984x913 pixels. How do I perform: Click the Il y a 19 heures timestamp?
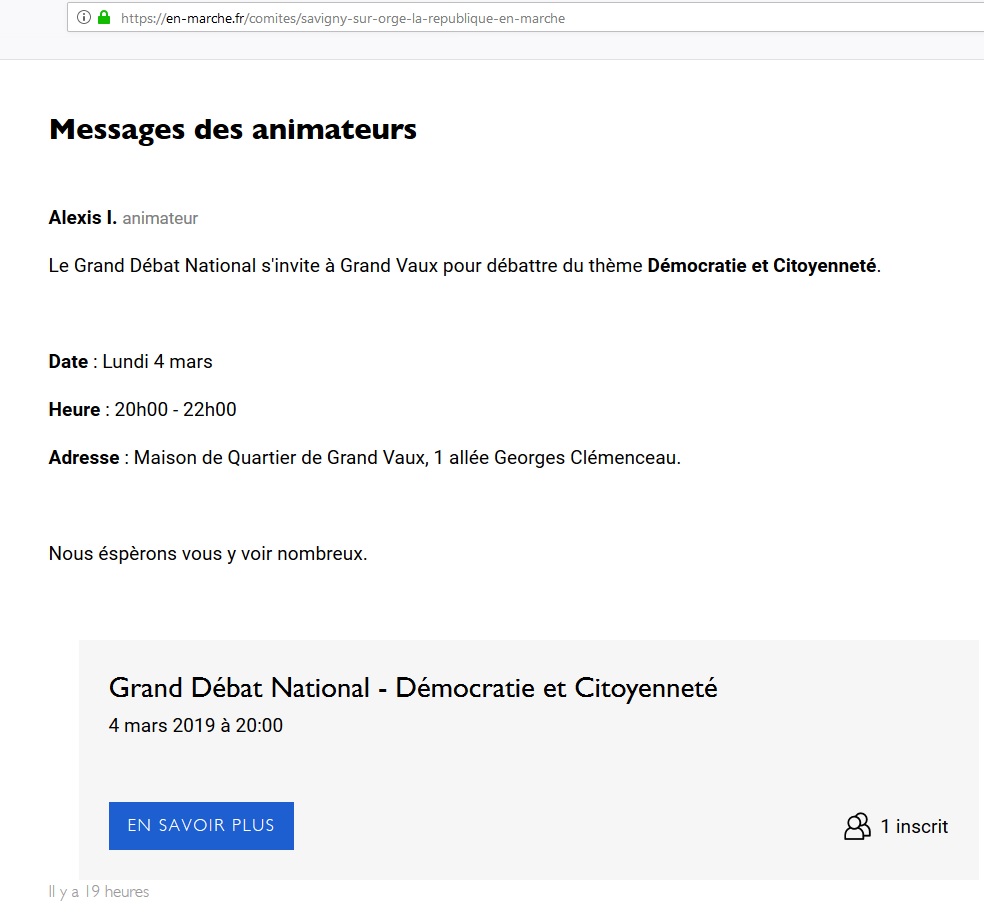(98, 891)
